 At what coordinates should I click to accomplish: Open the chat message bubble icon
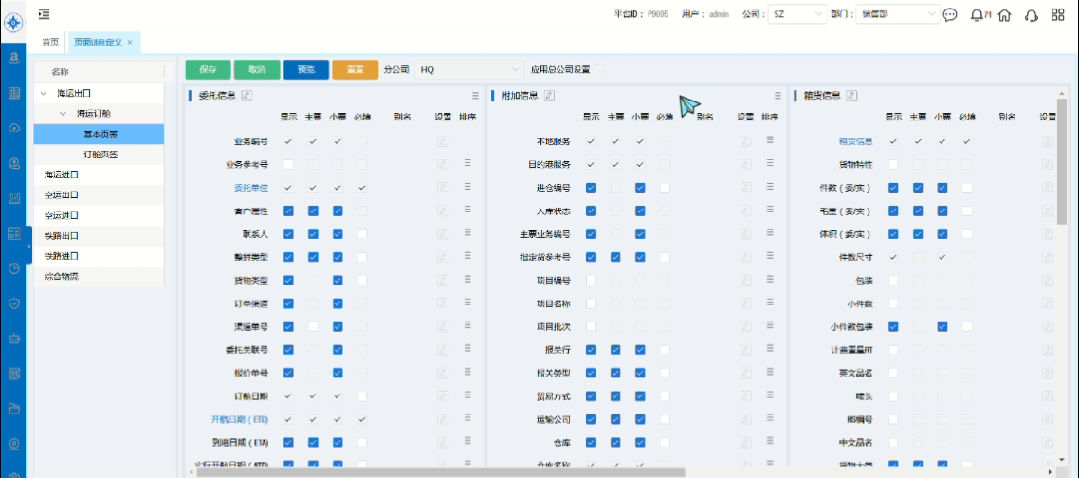(x=950, y=14)
